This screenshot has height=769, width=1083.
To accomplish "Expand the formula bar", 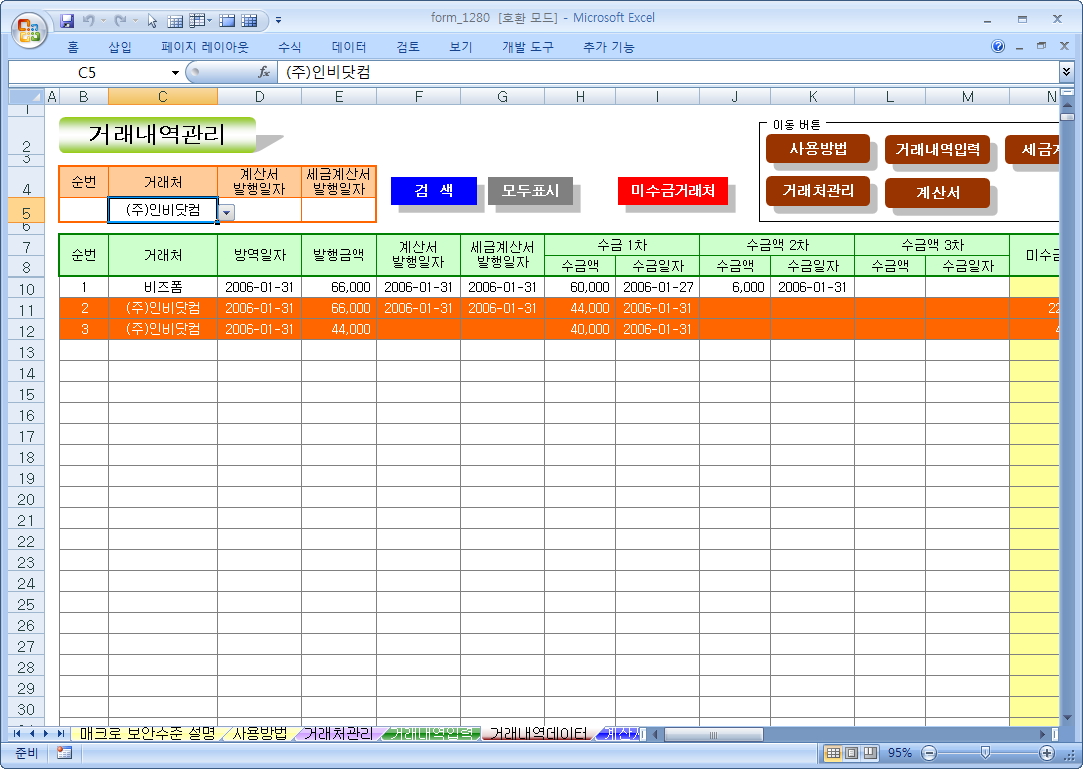I will pyautogui.click(x=1066, y=72).
